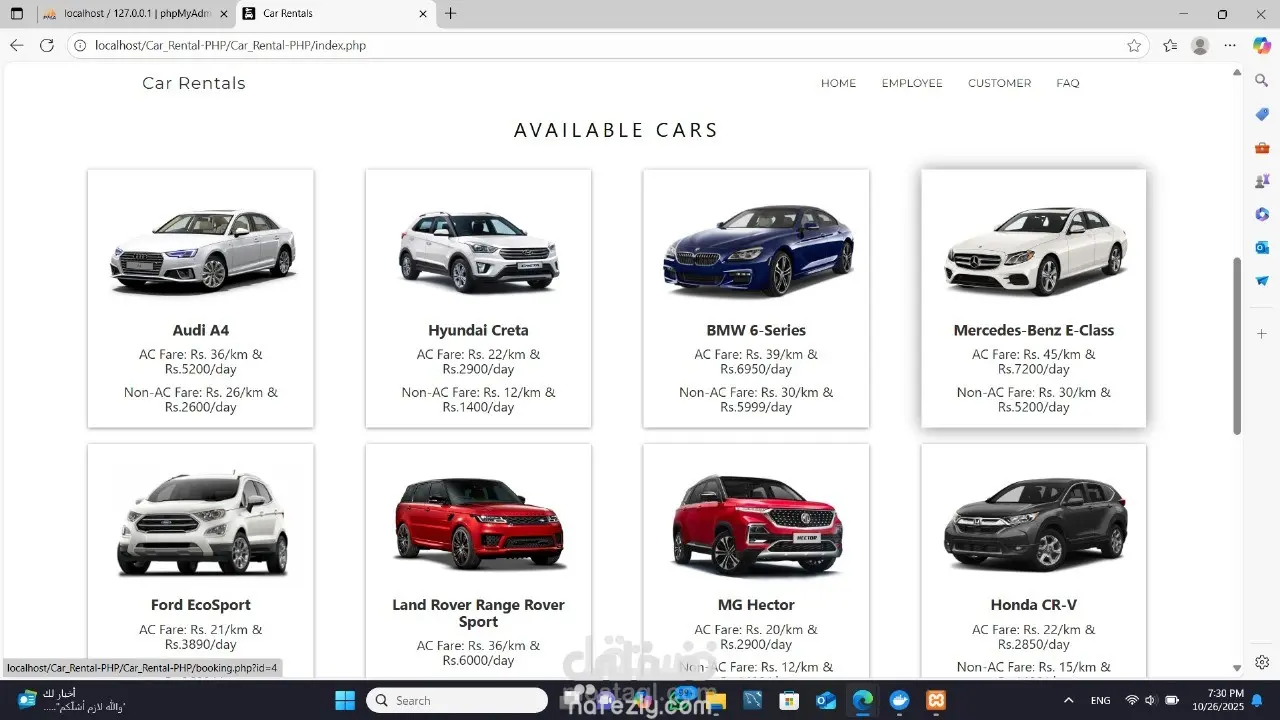The width and height of the screenshot is (1280, 720).
Task: Click Mercedes AC fare 'Rs.7200/day' text
Action: pos(1034,369)
